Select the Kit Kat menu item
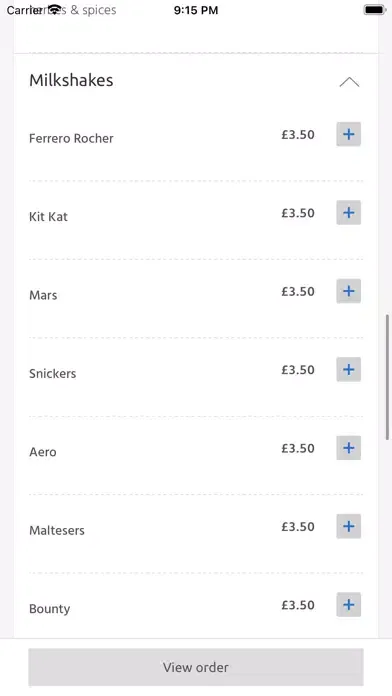 pyautogui.click(x=48, y=217)
